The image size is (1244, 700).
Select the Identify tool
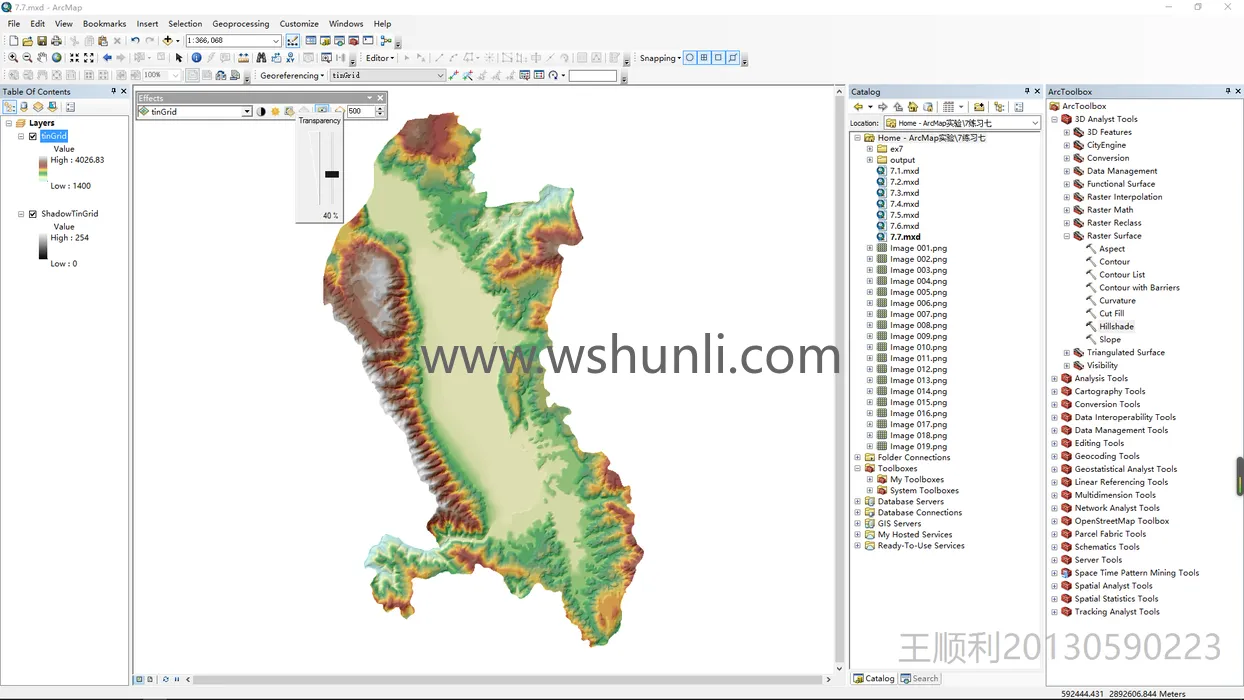pos(196,58)
